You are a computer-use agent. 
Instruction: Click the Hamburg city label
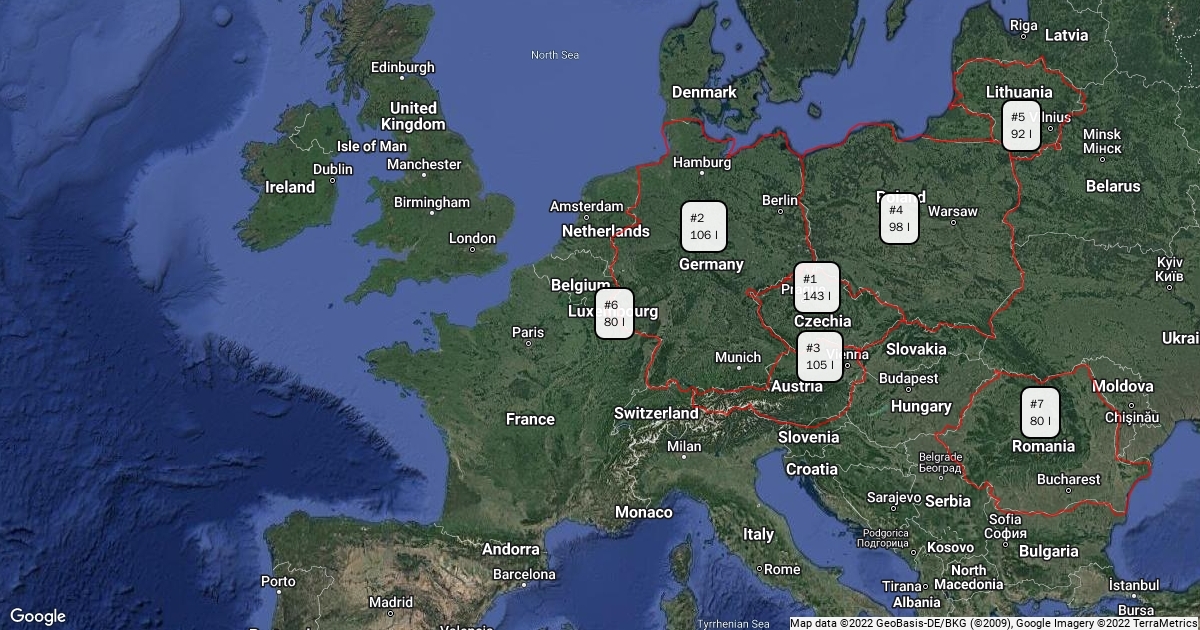(x=702, y=162)
